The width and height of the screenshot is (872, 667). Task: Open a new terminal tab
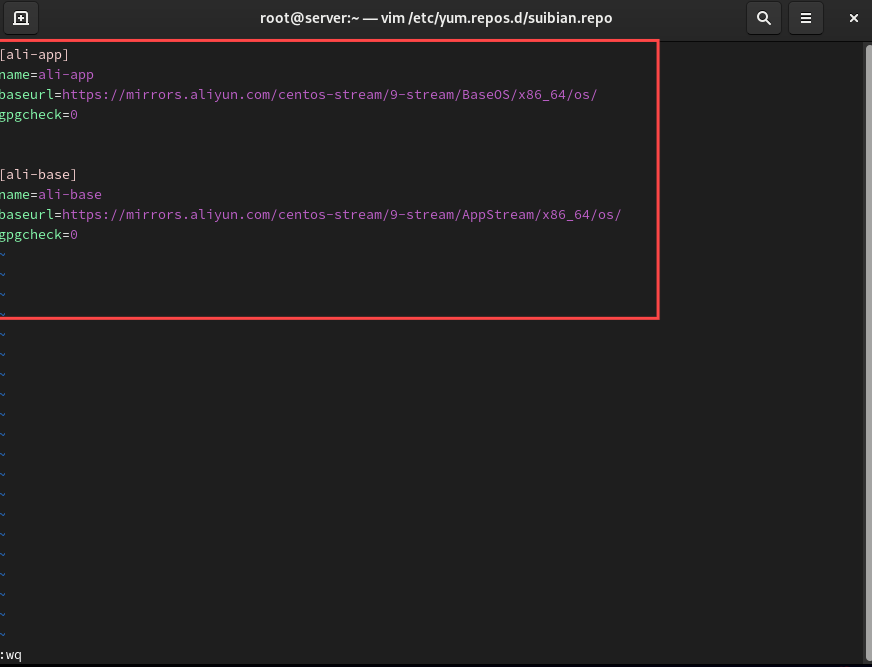click(x=21, y=18)
